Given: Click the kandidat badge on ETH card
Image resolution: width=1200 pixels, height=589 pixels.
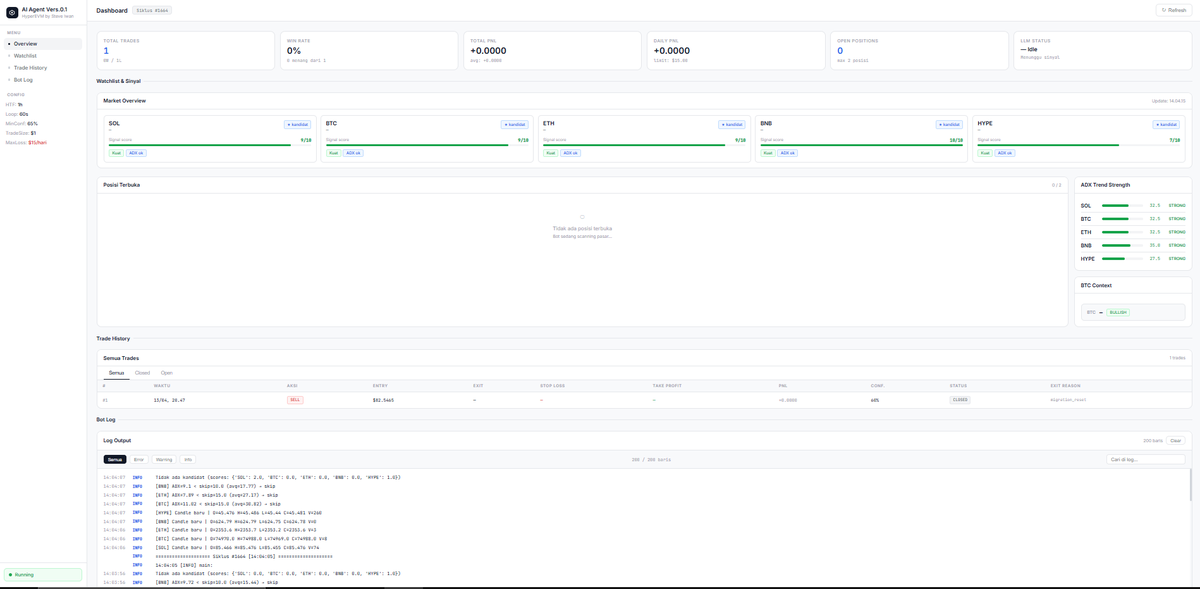Looking at the screenshot, I should [731, 125].
